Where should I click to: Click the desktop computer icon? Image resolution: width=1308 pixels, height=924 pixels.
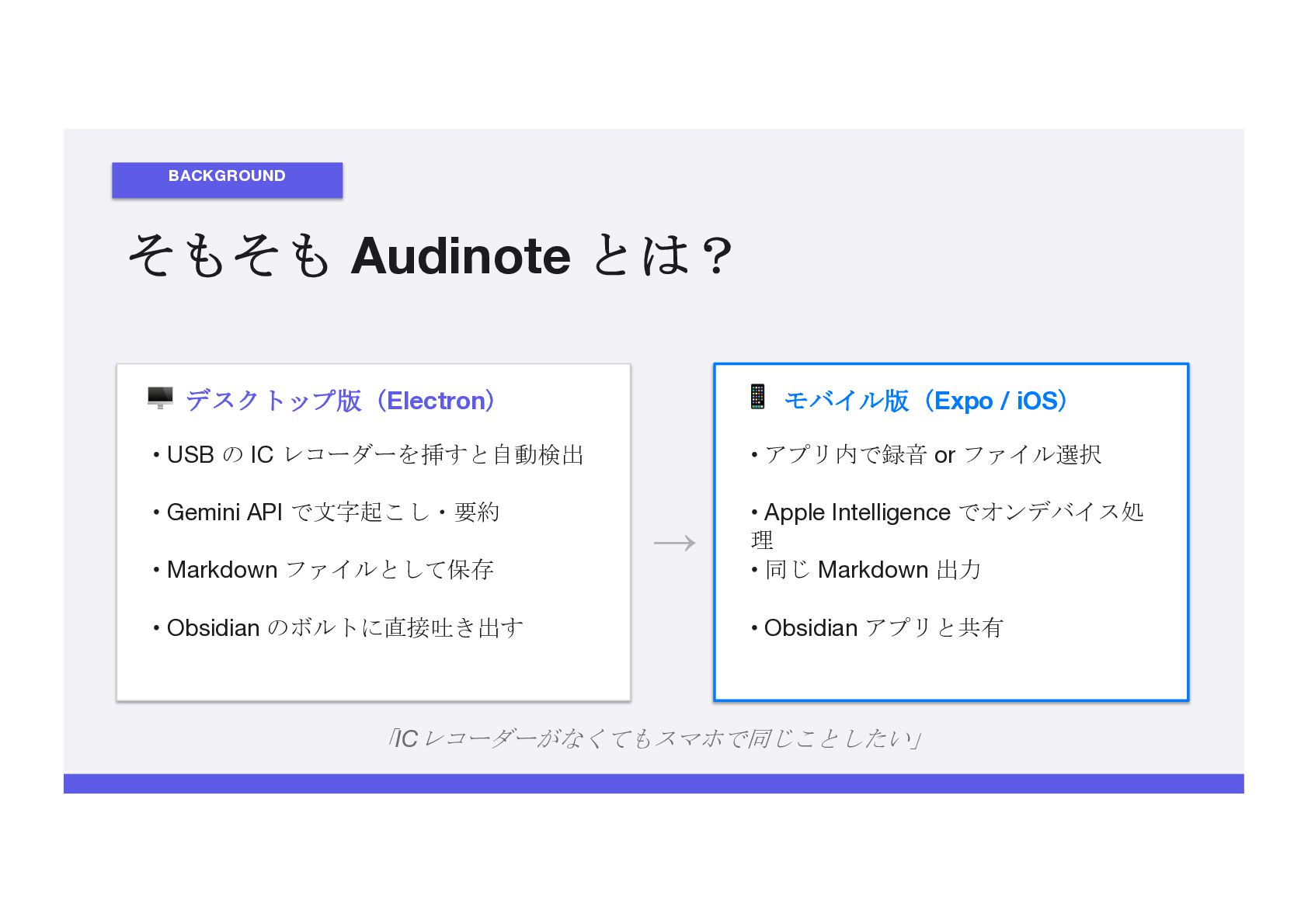point(160,398)
